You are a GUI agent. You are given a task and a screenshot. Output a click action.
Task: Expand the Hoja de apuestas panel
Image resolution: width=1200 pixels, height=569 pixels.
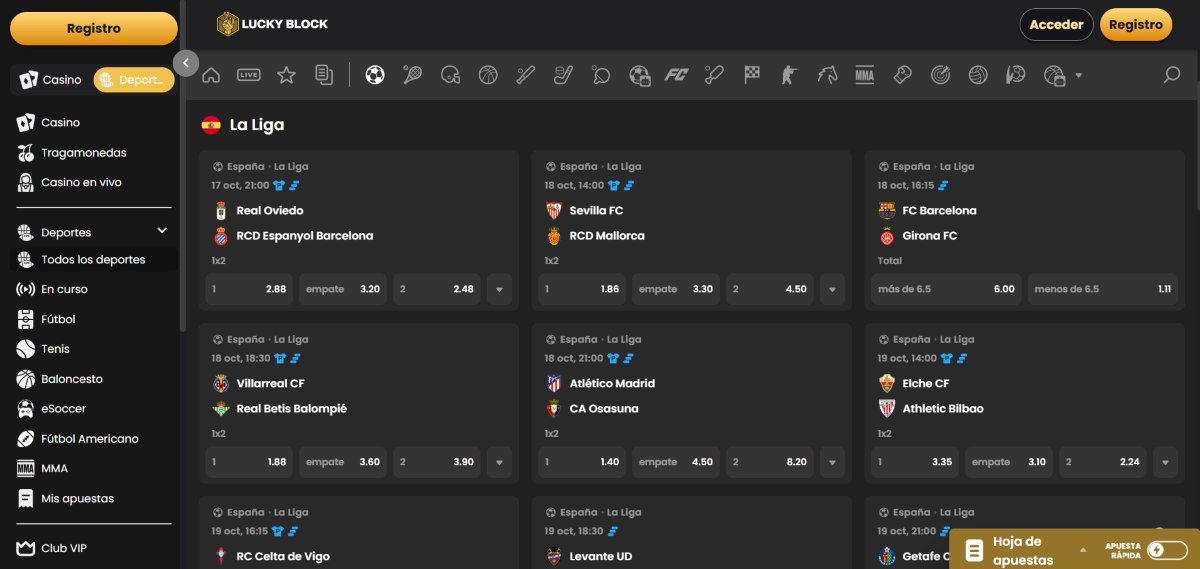tap(1083, 550)
